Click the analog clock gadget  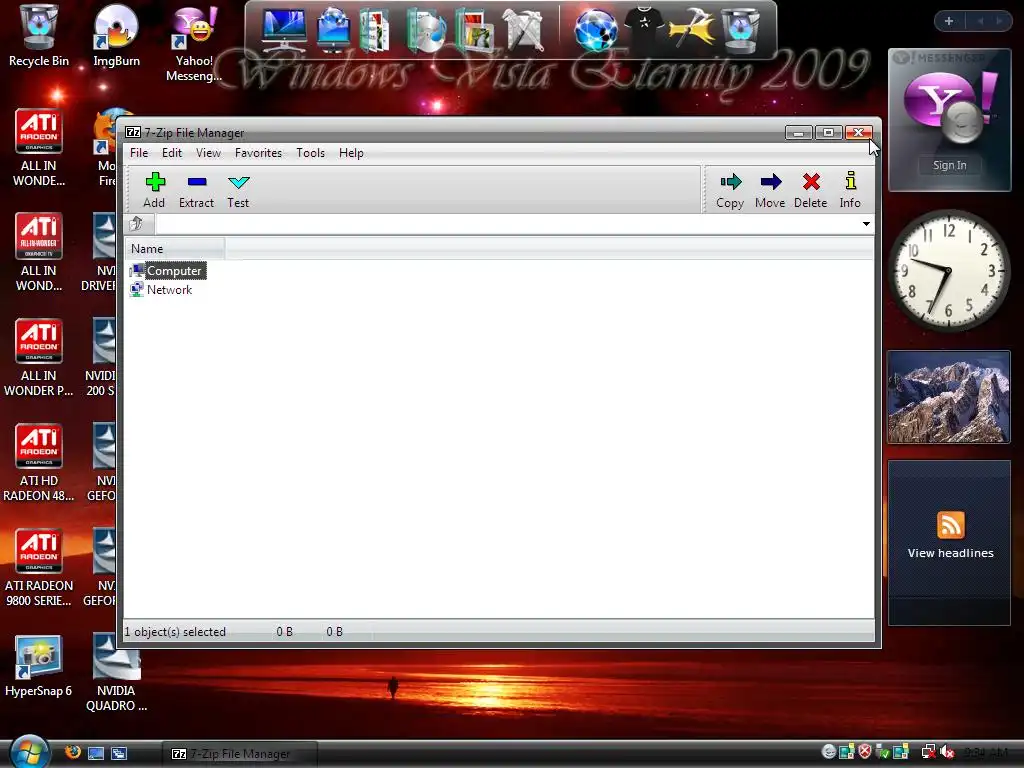click(949, 270)
